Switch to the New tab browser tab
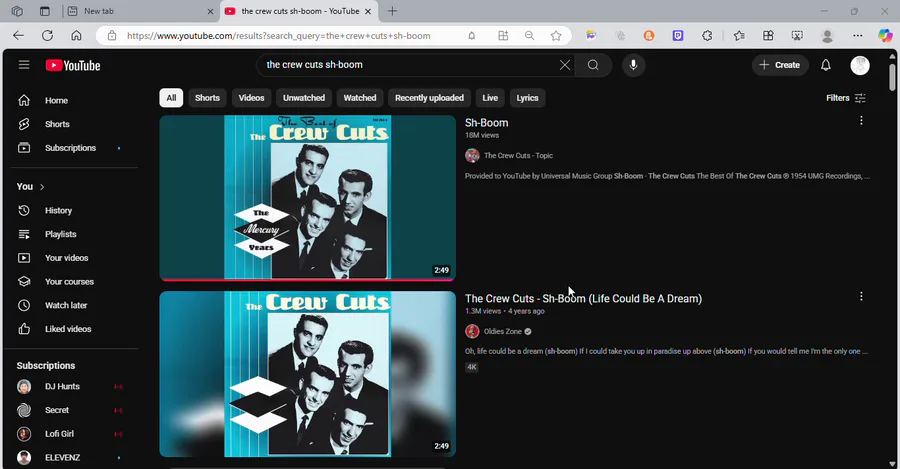The image size is (900, 469). point(141,11)
